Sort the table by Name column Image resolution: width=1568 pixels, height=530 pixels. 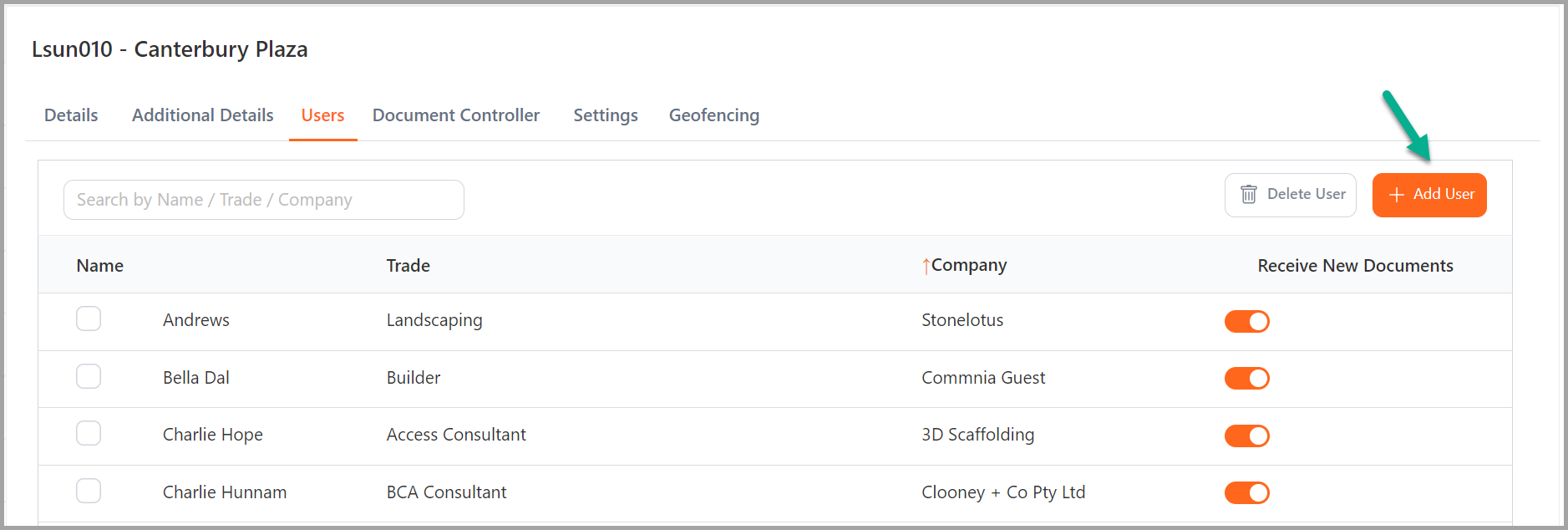point(100,266)
